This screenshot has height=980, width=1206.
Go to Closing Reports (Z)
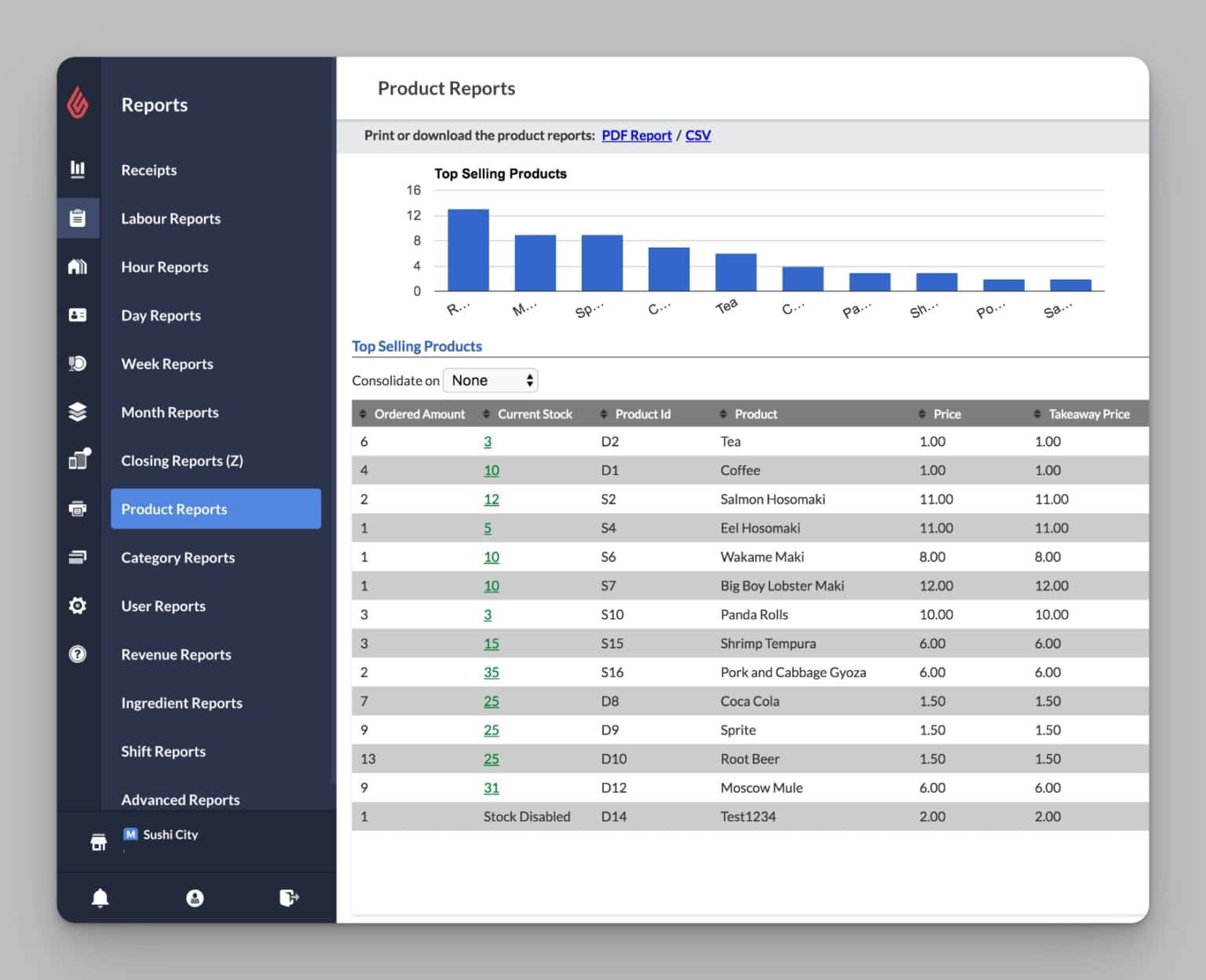point(181,461)
